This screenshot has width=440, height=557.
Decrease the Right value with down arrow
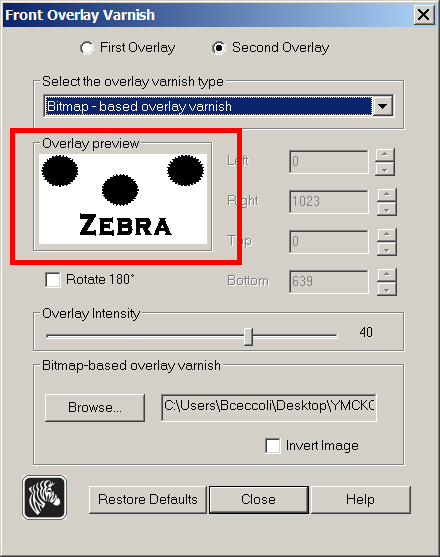point(387,210)
